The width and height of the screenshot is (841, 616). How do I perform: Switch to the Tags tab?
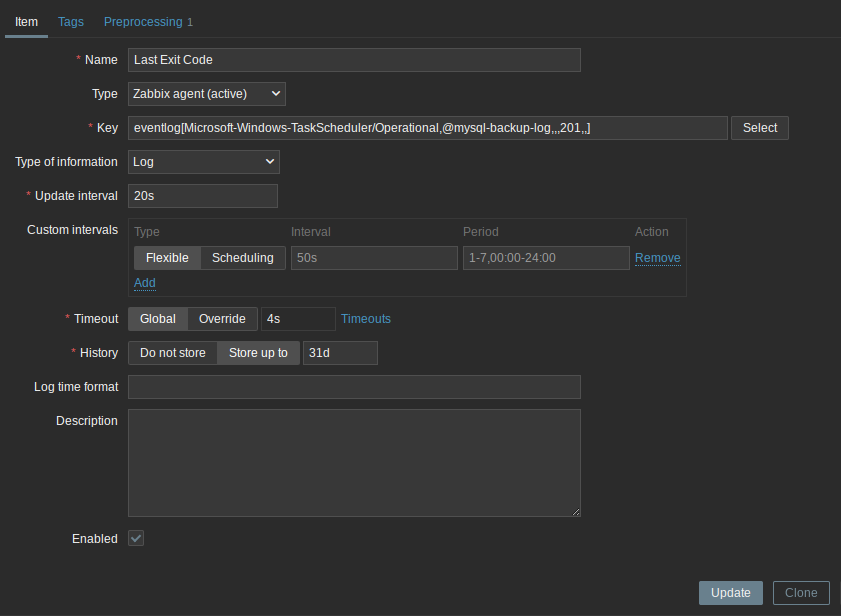(x=71, y=21)
